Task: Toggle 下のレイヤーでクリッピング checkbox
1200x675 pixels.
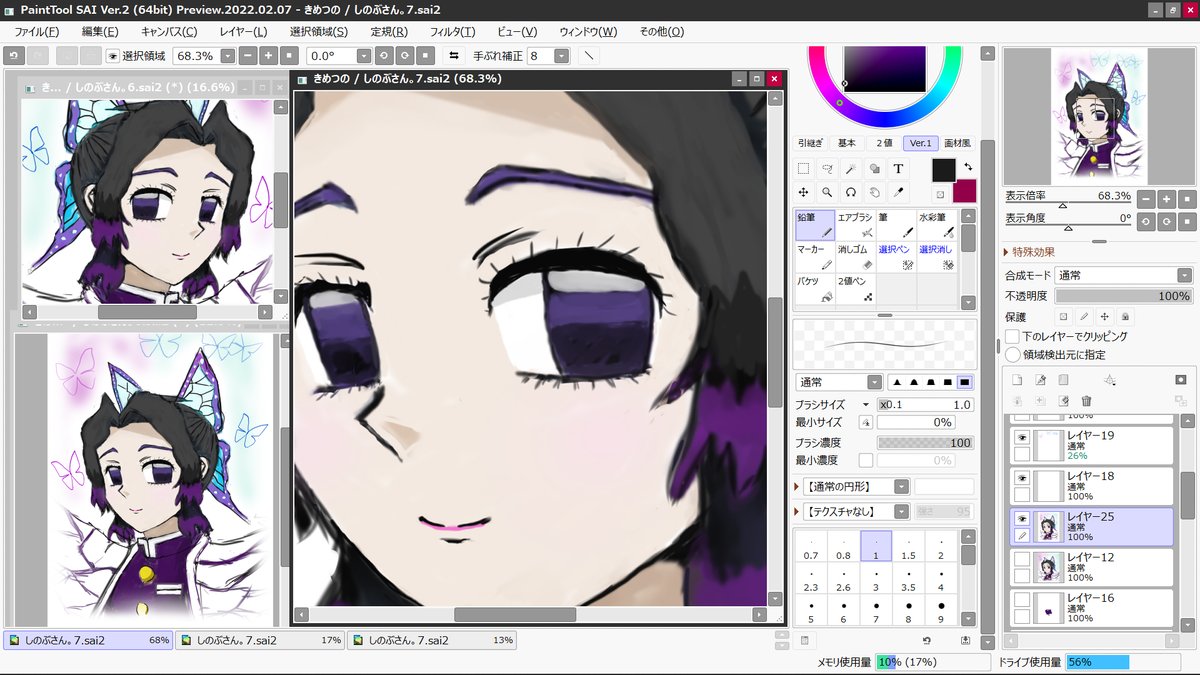Action: click(1013, 337)
